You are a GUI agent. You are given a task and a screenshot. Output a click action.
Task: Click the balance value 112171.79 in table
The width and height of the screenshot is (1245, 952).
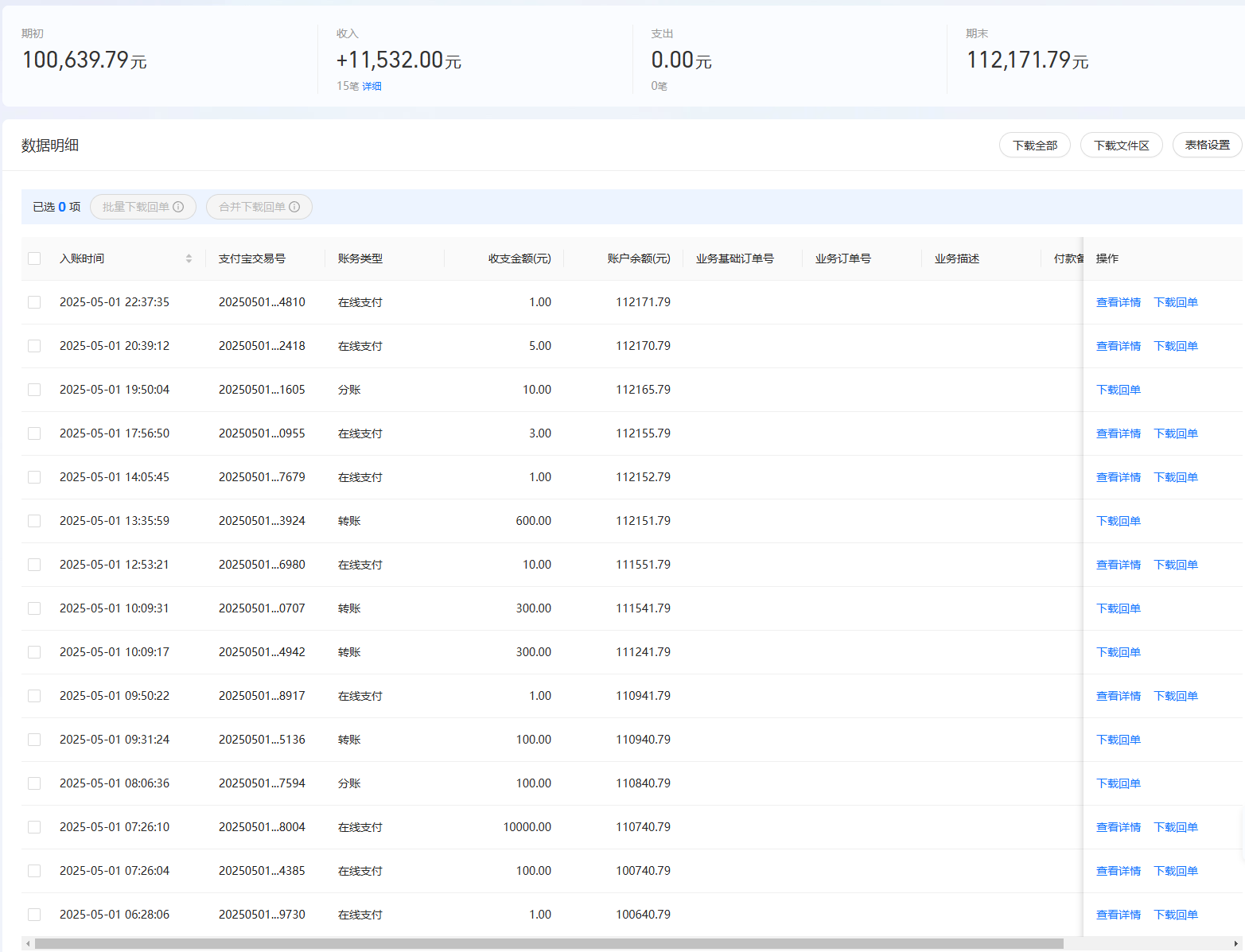point(643,302)
